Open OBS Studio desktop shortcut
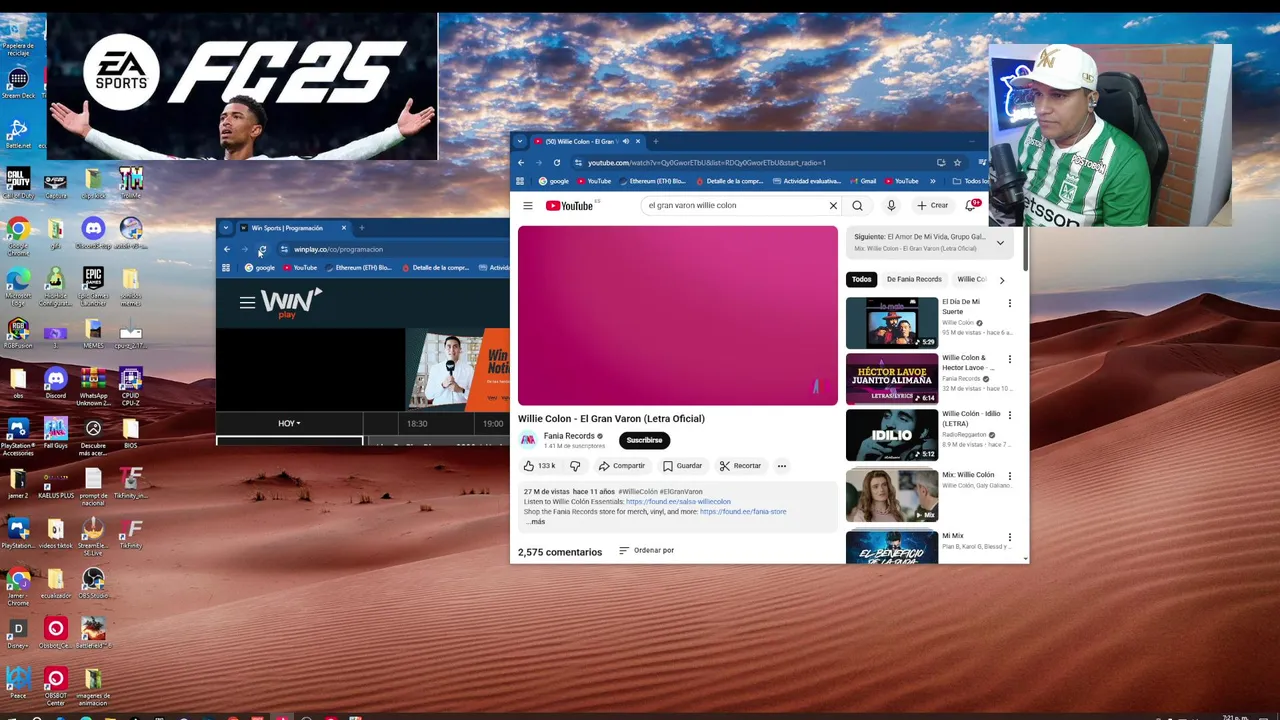 [x=93, y=584]
